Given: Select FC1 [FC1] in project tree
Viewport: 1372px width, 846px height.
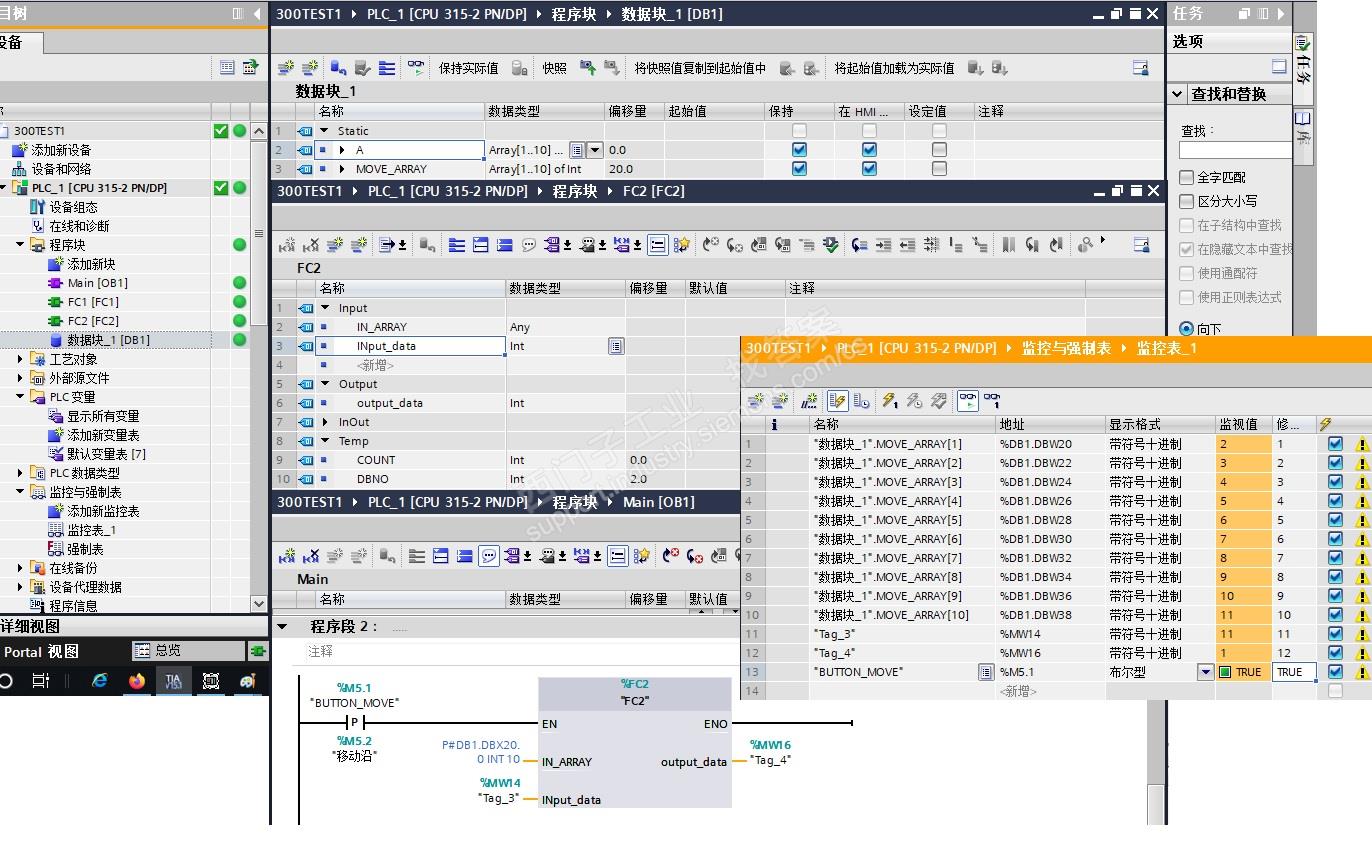Looking at the screenshot, I should tap(93, 302).
